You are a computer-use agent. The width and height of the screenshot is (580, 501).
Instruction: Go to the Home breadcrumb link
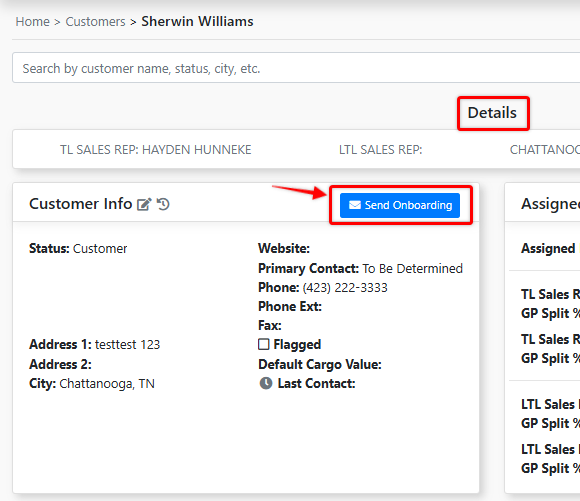(x=33, y=22)
